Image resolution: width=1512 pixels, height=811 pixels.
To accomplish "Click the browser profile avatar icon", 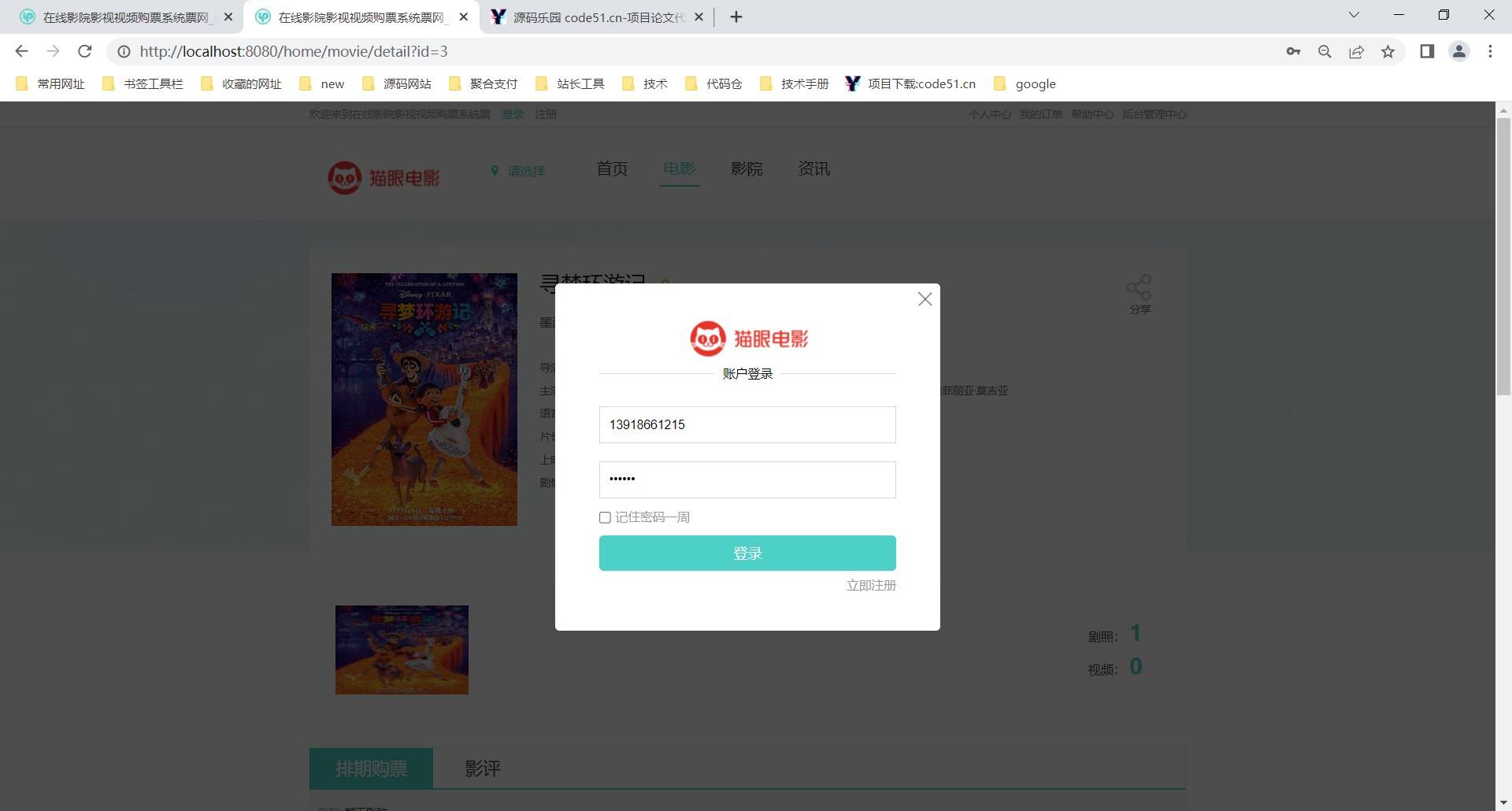I will (x=1458, y=51).
